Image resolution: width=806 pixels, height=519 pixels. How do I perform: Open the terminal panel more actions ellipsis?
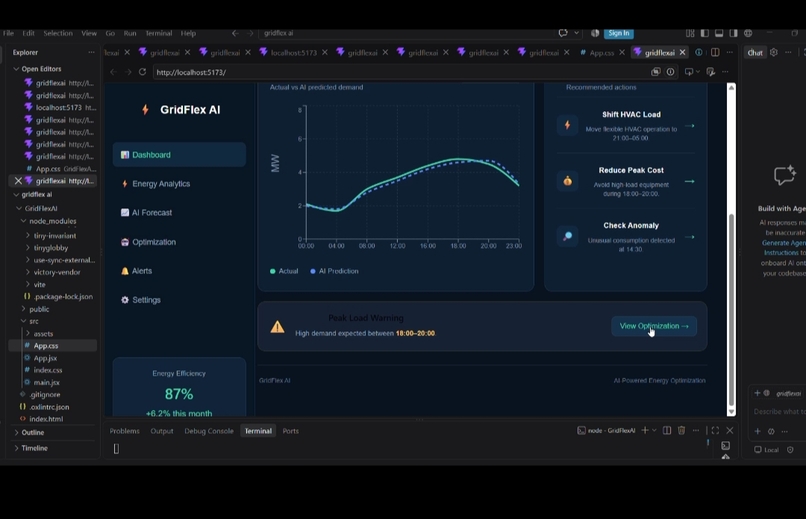pos(695,431)
